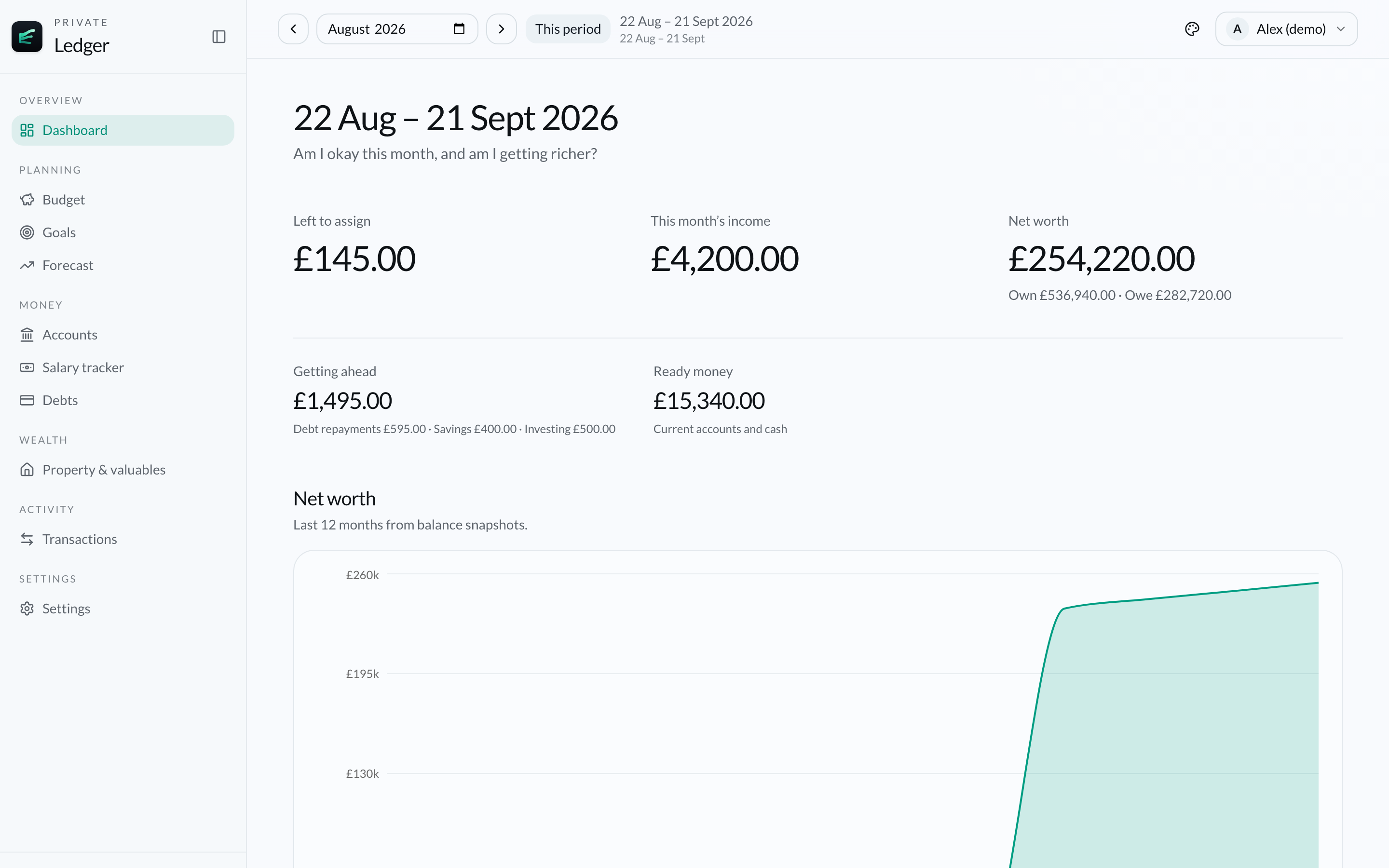Click the Debt repayments breakdown line
The width and height of the screenshot is (1389, 868).
pyautogui.click(x=454, y=429)
